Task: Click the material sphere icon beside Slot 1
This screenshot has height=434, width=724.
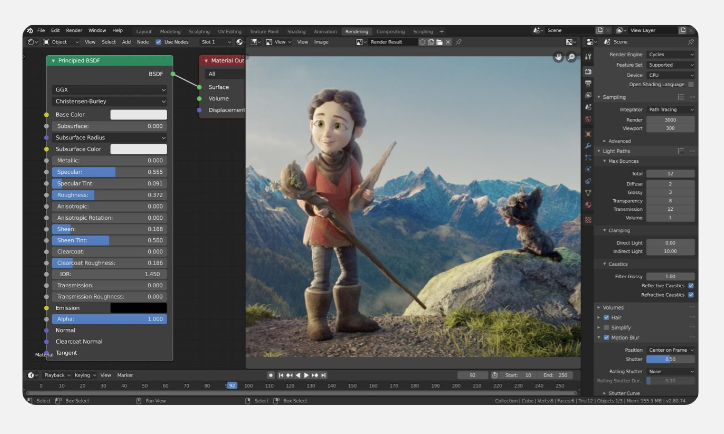Action: point(239,42)
